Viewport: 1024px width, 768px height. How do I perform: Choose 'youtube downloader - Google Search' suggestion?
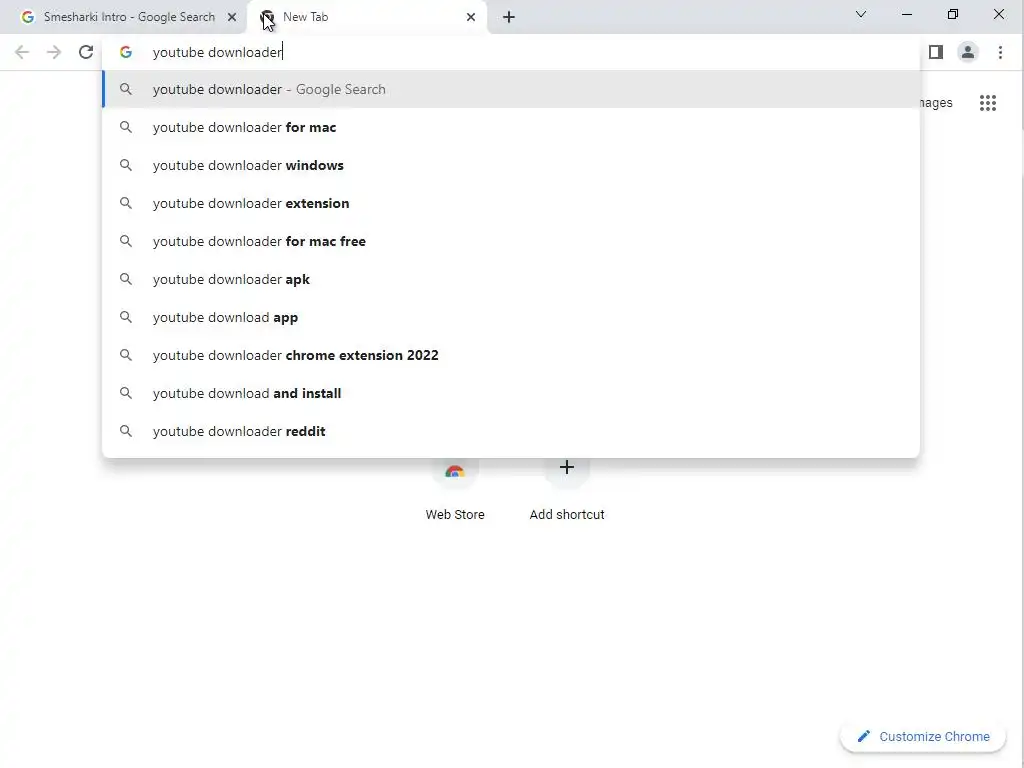[x=511, y=89]
